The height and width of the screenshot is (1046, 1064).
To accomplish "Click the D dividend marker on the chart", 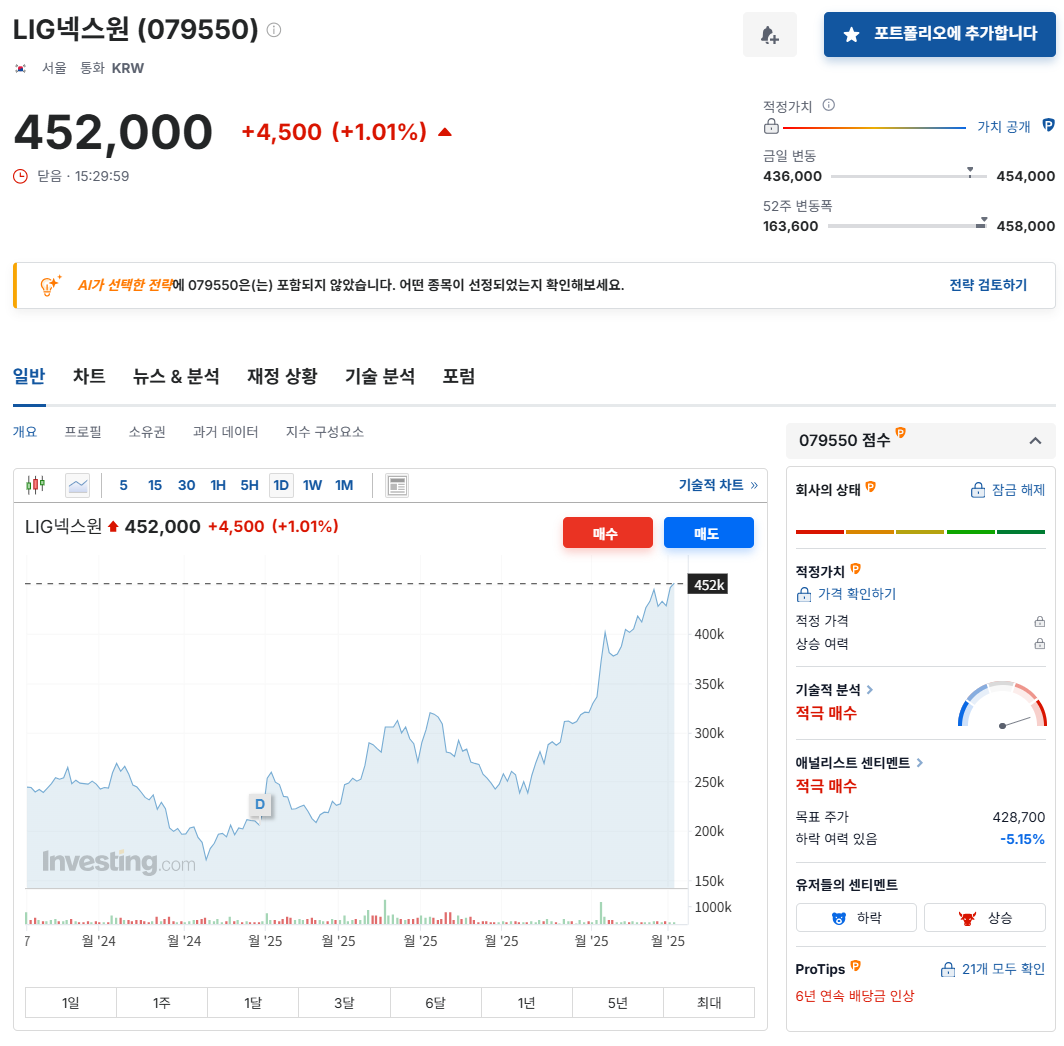I will click(x=260, y=804).
